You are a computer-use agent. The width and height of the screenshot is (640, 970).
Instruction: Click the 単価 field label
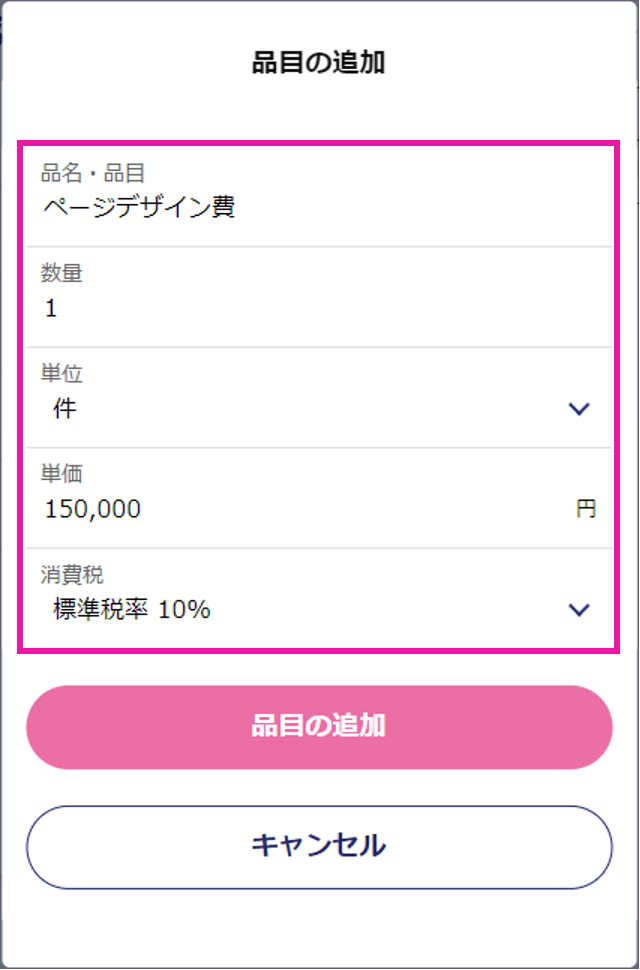(x=62, y=474)
